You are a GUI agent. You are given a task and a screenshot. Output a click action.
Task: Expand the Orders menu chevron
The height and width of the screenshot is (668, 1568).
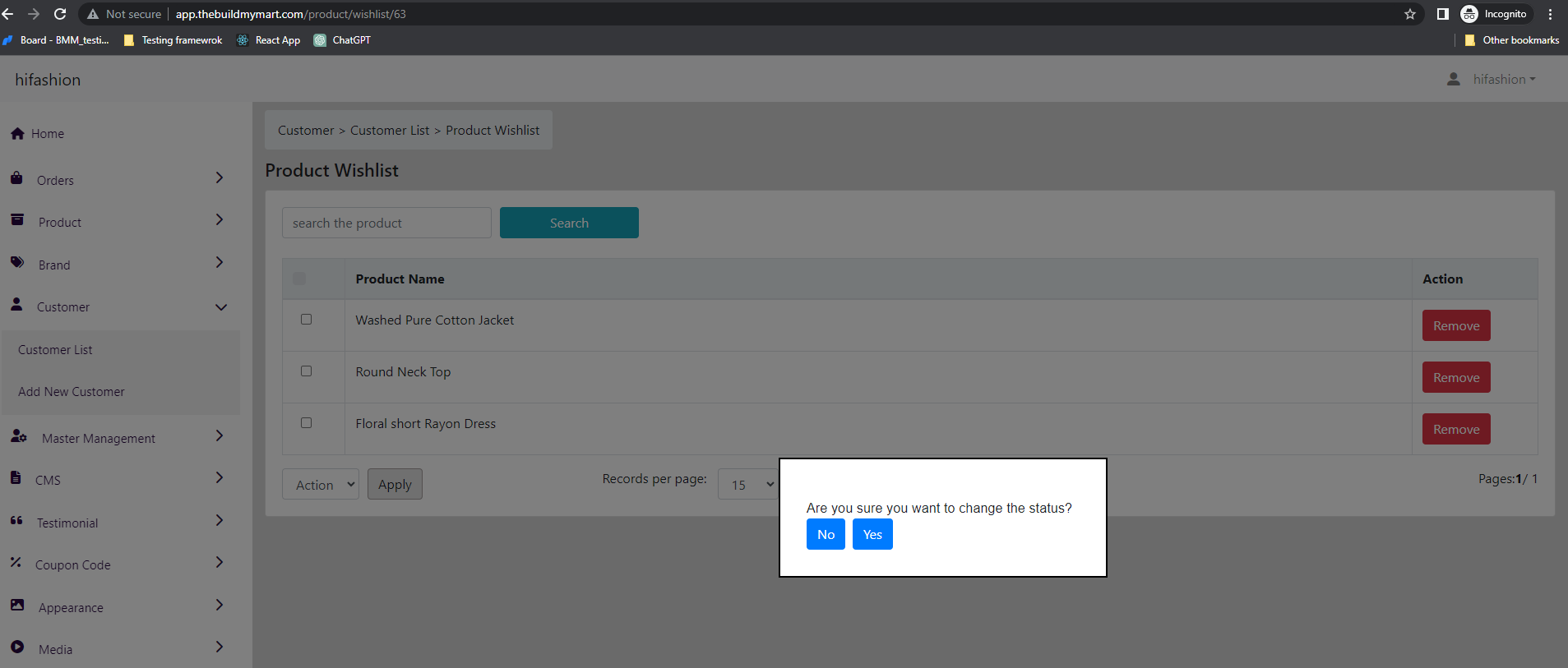coord(220,177)
